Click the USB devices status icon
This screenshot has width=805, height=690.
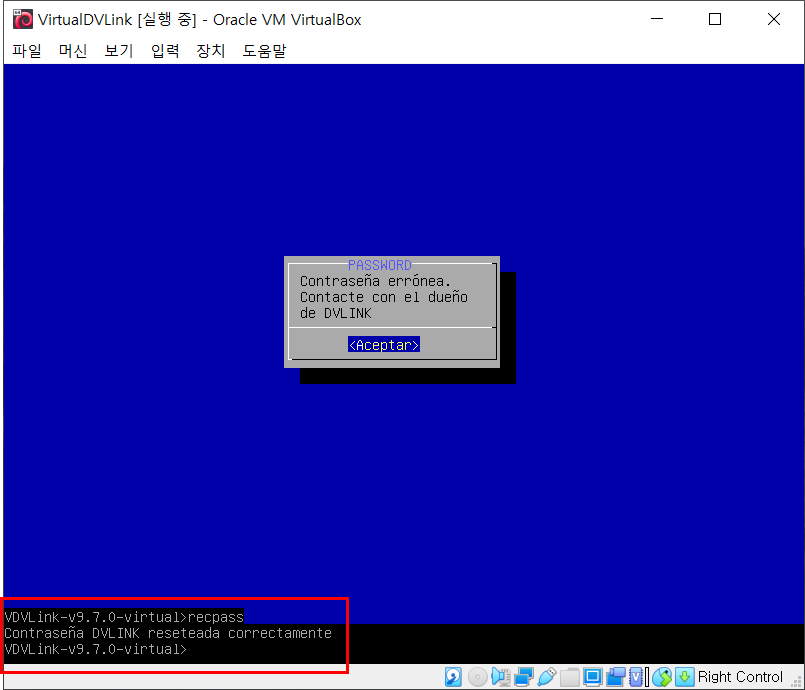pyautogui.click(x=547, y=677)
